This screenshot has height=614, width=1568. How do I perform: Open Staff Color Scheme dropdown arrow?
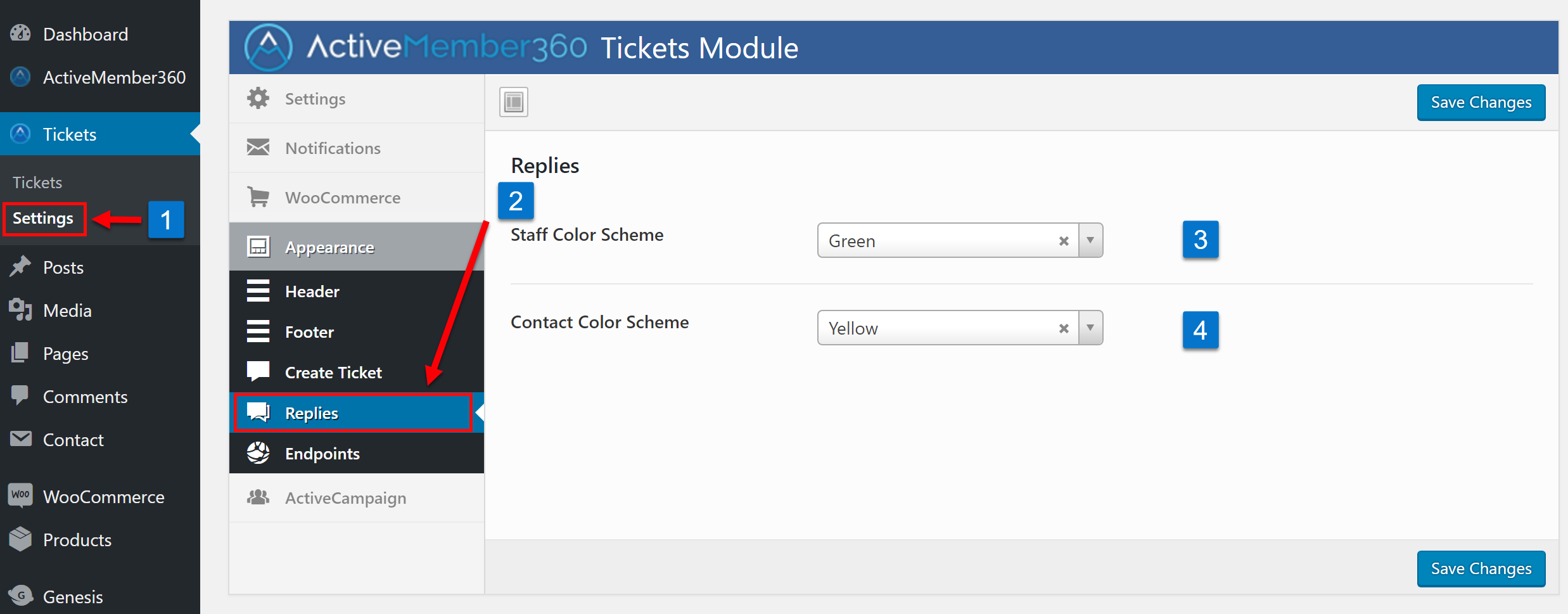pos(1090,240)
